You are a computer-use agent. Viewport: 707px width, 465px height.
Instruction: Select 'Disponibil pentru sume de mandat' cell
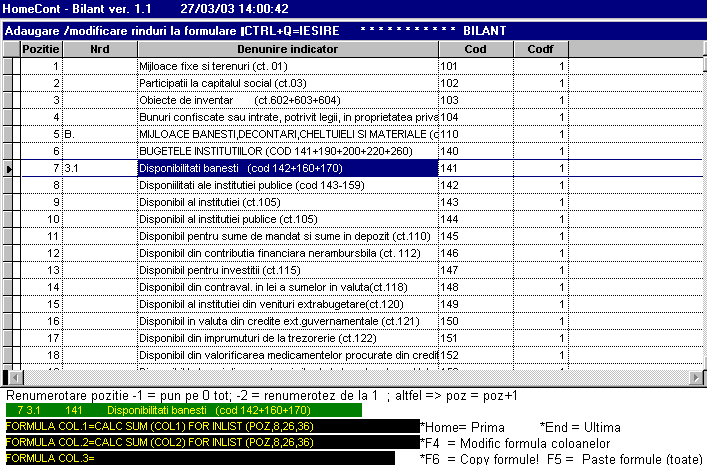click(x=288, y=236)
